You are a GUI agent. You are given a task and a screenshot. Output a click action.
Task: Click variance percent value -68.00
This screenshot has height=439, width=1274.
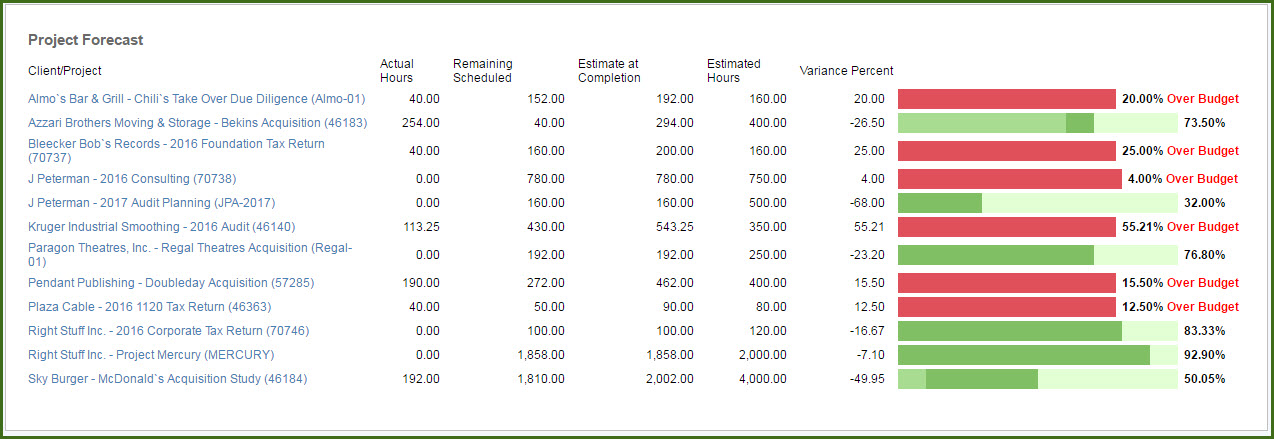pos(866,203)
